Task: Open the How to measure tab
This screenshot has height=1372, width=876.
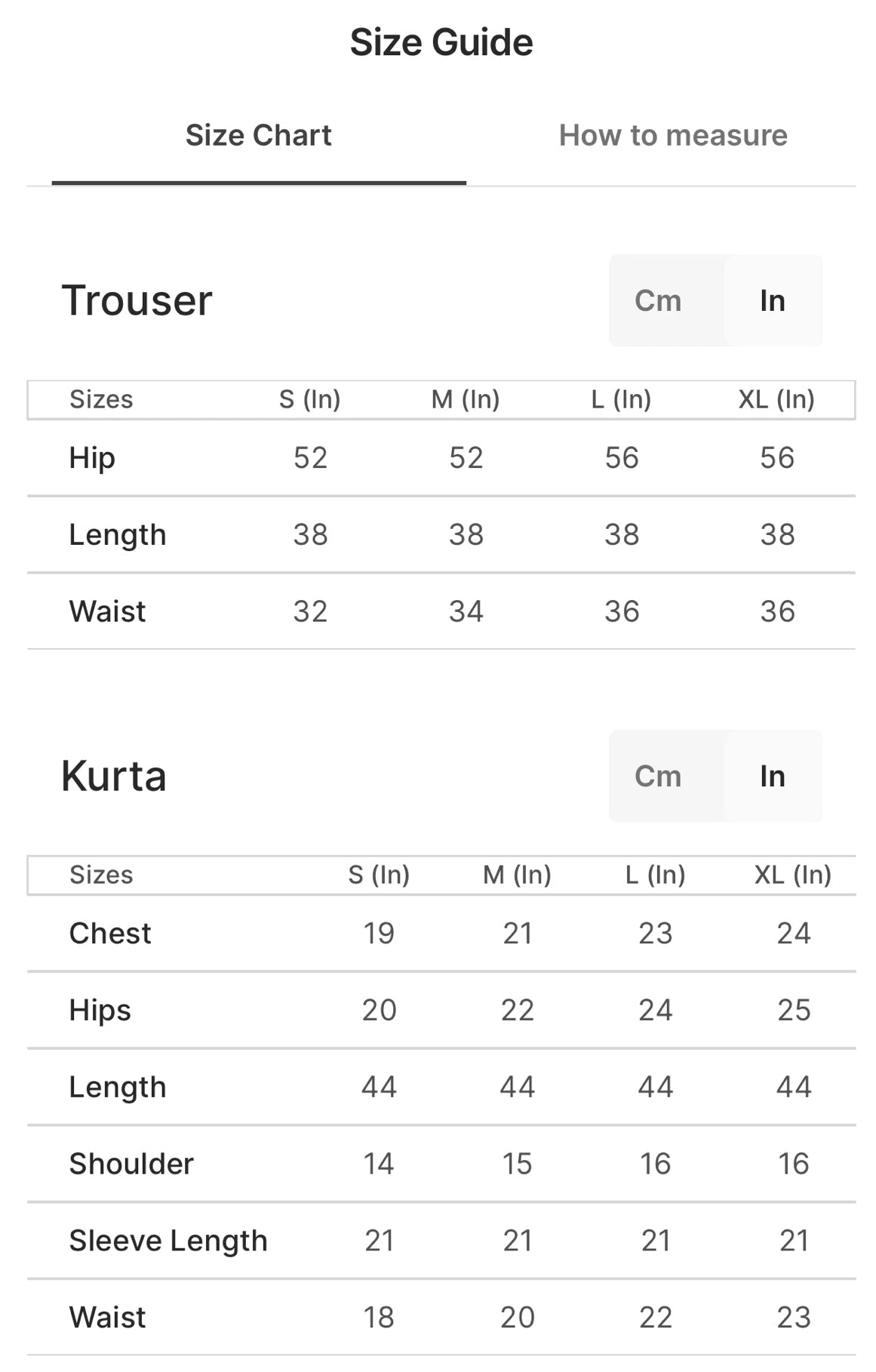Action: pos(673,136)
